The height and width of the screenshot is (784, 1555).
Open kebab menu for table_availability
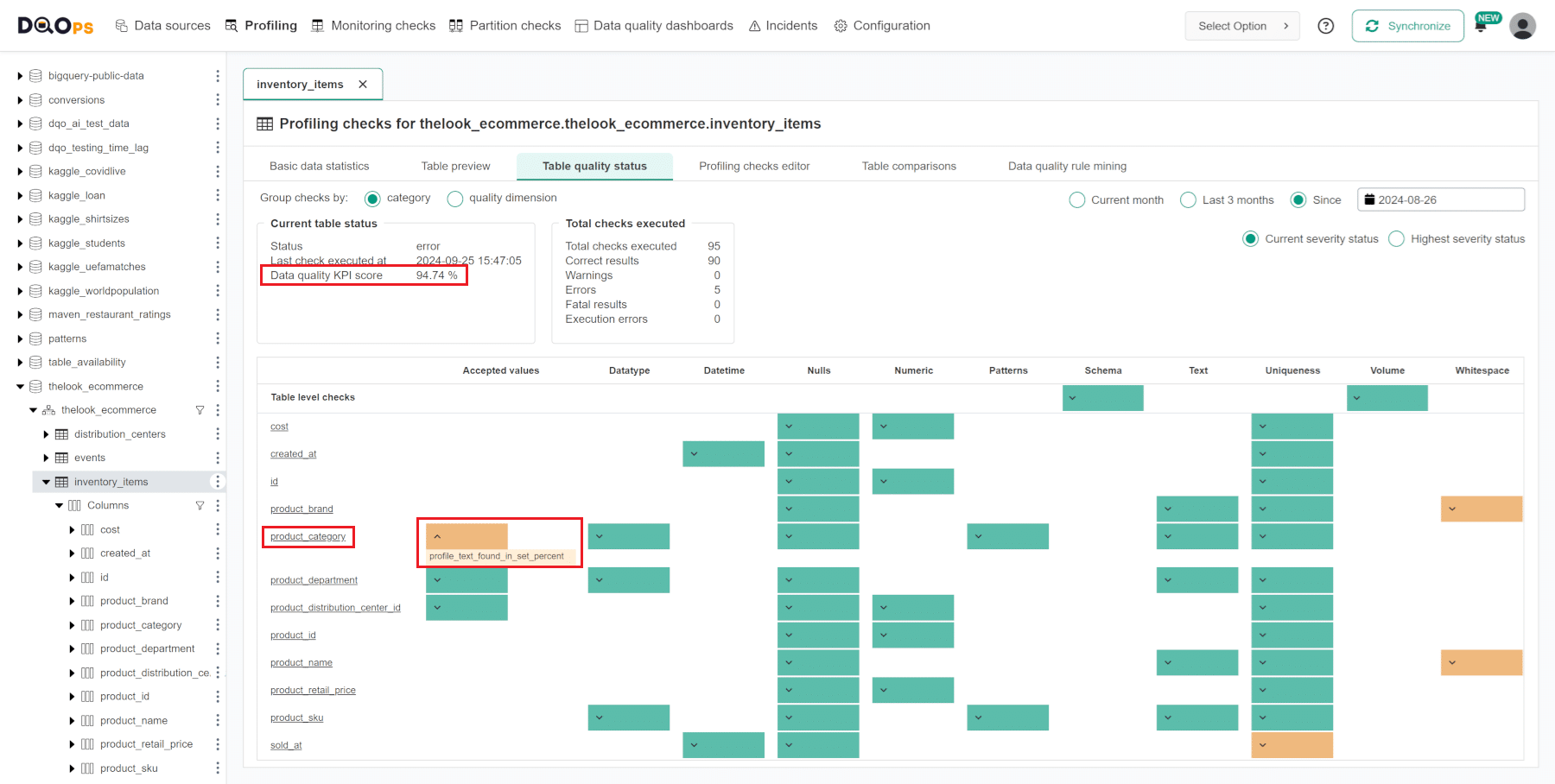click(218, 362)
